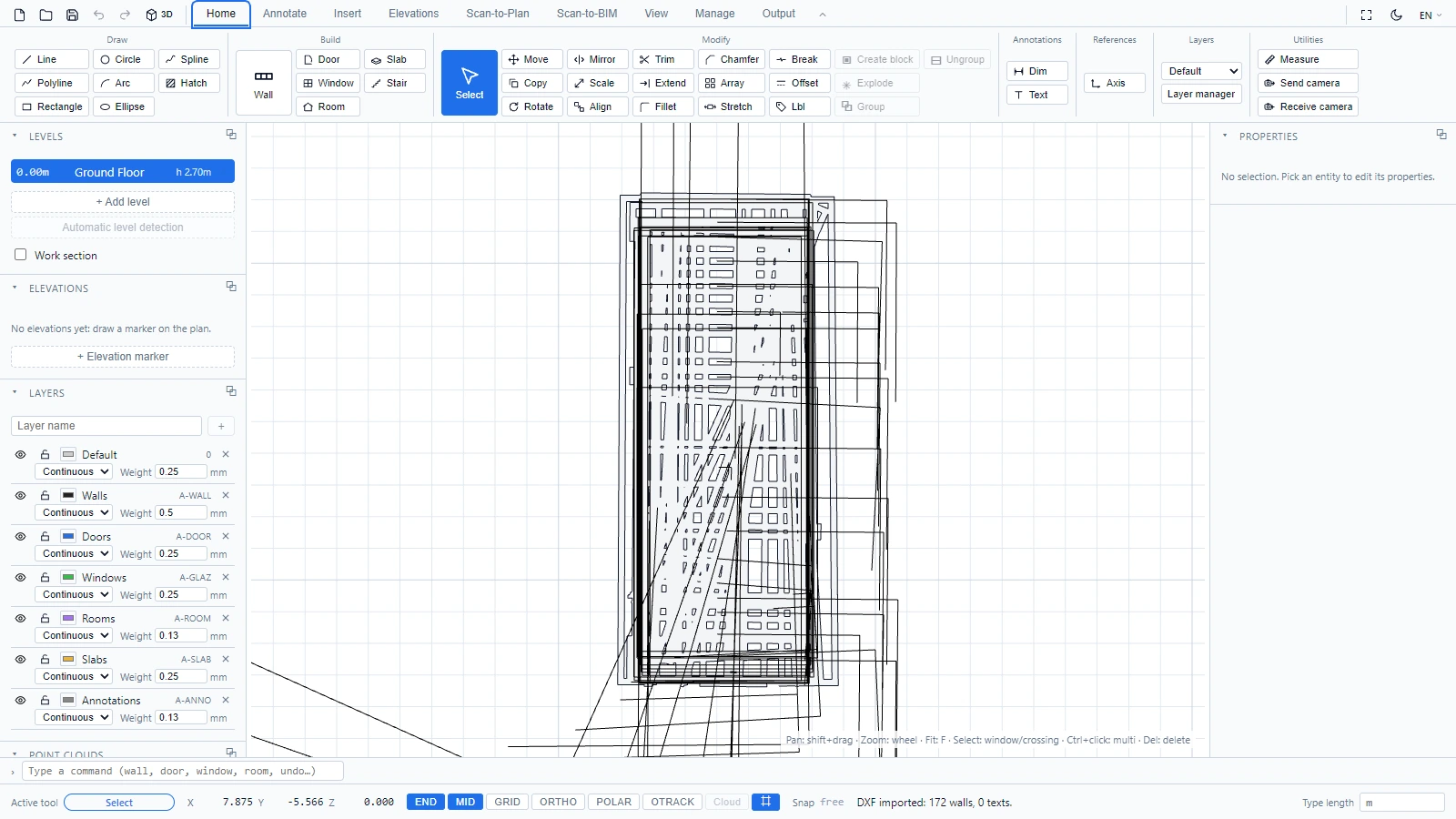The width and height of the screenshot is (1456, 819).
Task: Open the Default layer dropdown in ribbon
Action: click(1201, 71)
